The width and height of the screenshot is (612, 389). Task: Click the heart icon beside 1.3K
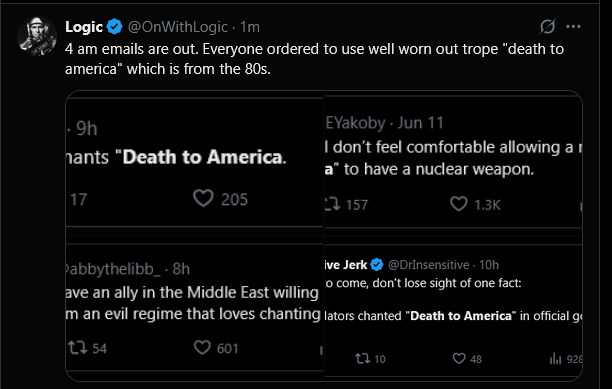coord(459,204)
